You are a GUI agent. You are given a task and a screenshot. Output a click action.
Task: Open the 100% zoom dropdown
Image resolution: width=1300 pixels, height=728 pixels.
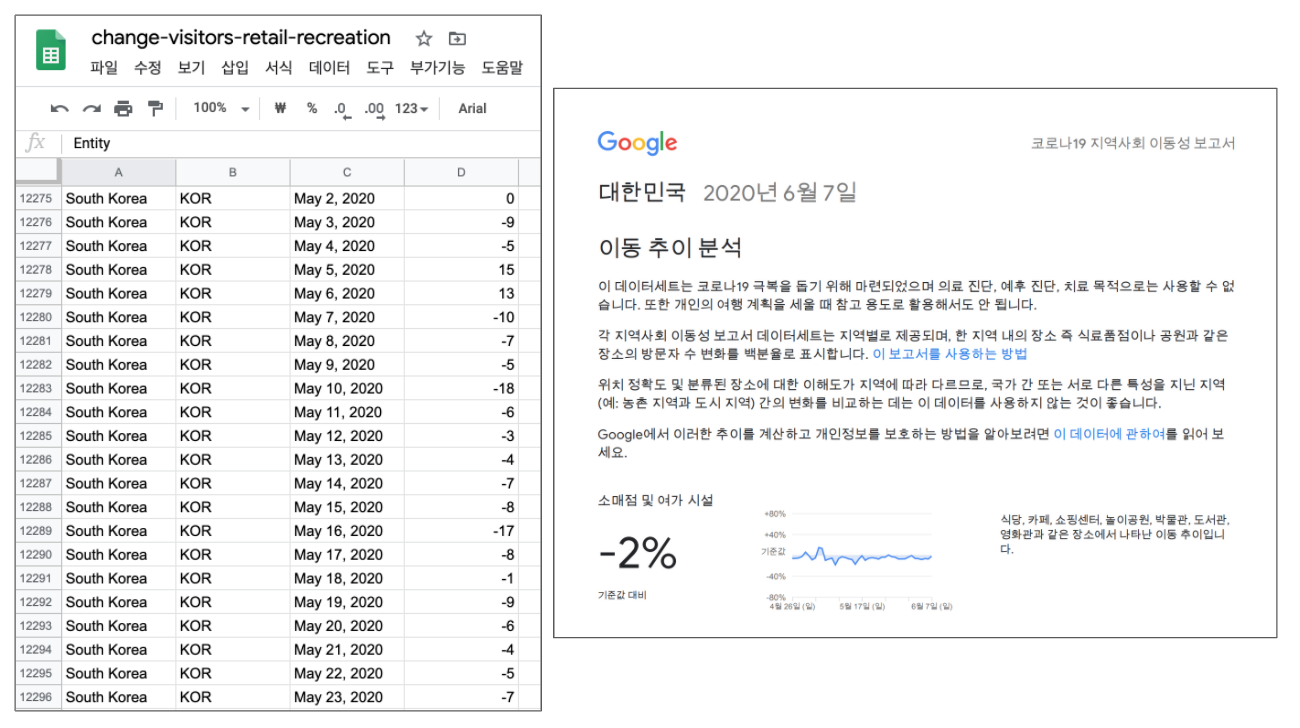pos(221,109)
